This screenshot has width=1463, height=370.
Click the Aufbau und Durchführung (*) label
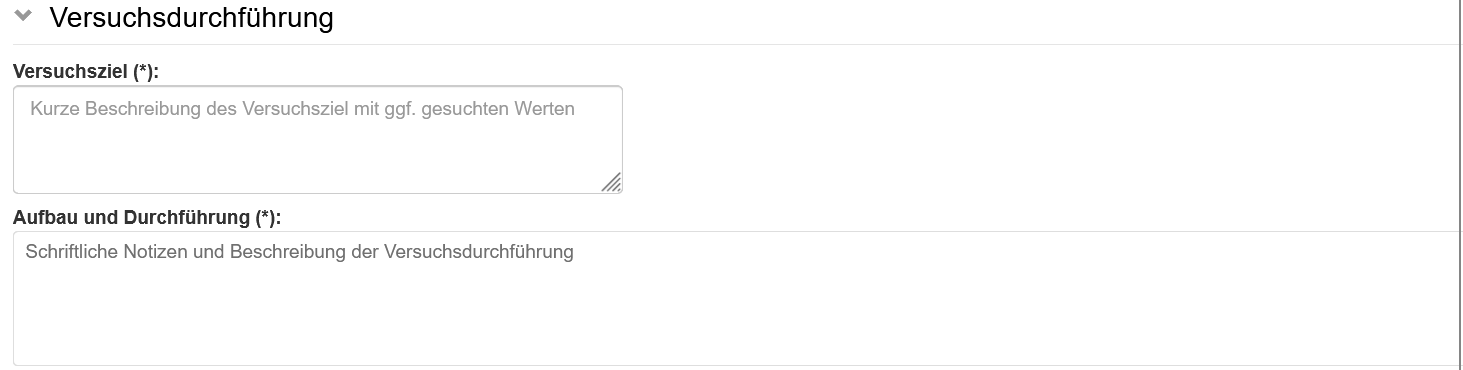[147, 217]
